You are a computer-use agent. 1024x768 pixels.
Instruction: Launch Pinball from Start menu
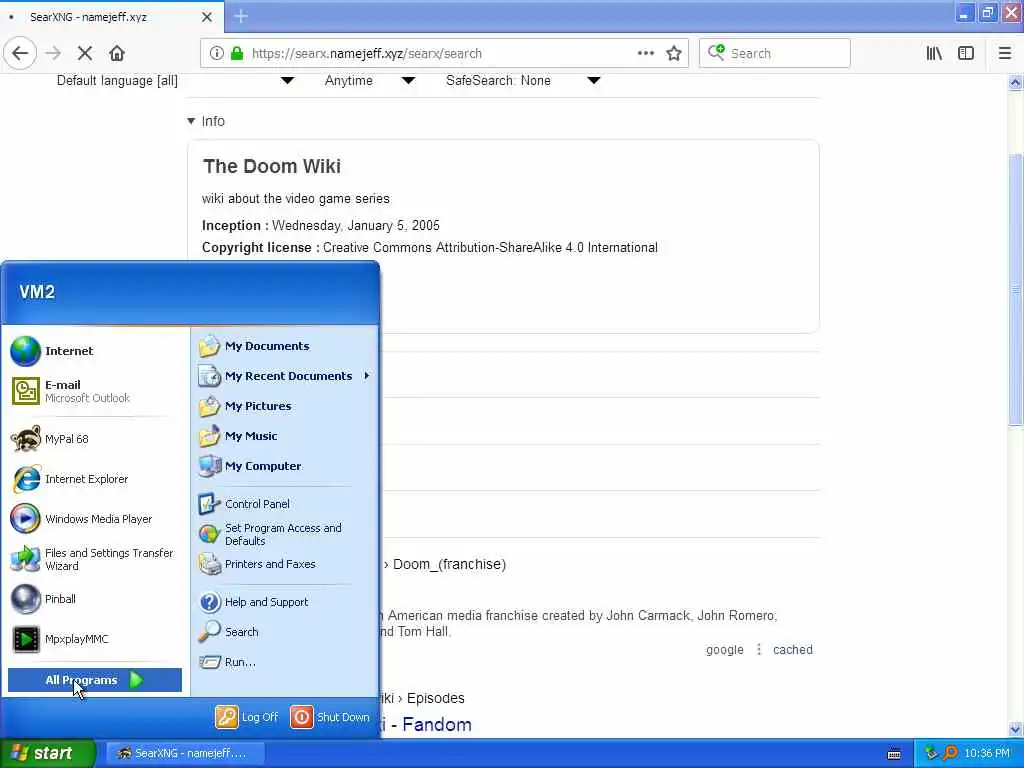[x=95, y=599]
